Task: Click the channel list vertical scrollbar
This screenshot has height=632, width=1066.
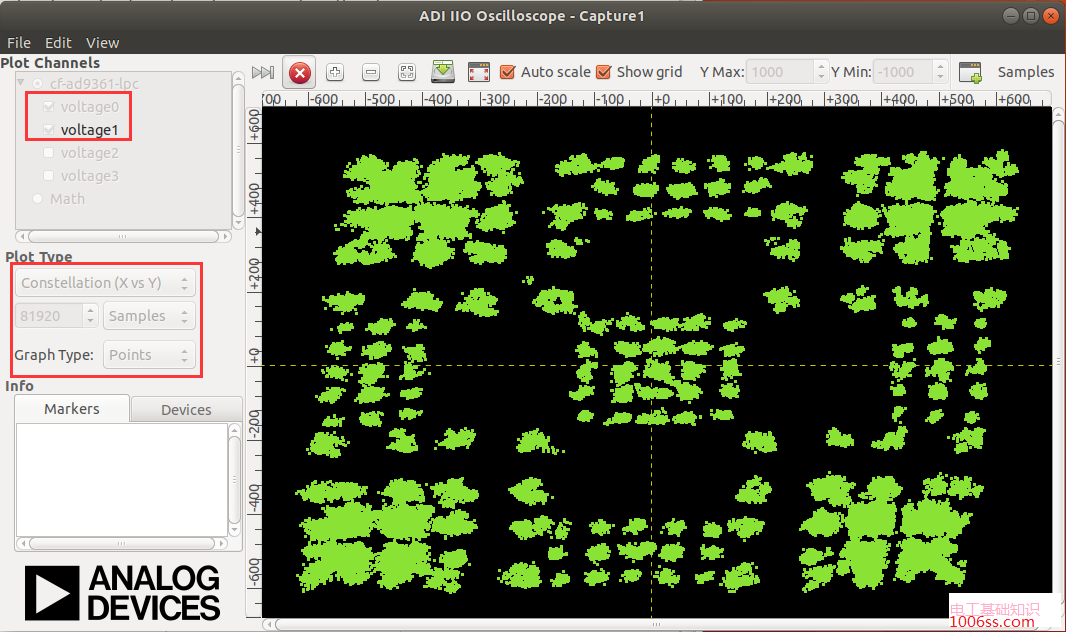Action: [x=238, y=150]
